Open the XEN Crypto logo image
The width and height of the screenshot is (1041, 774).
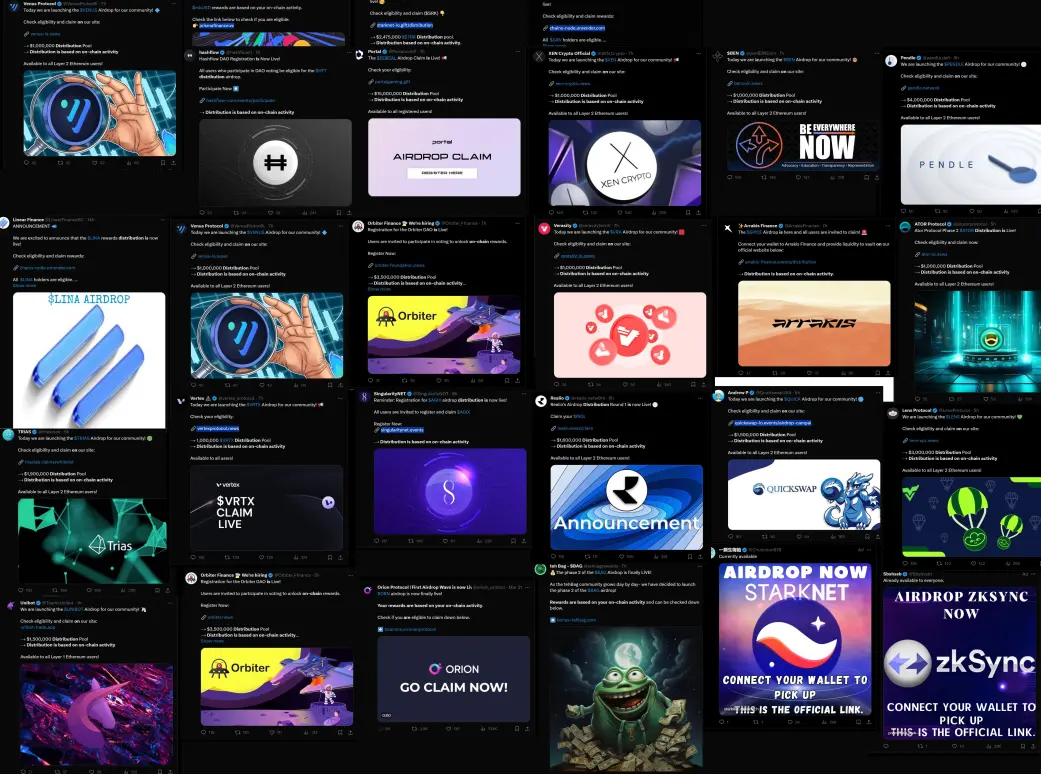(x=625, y=163)
